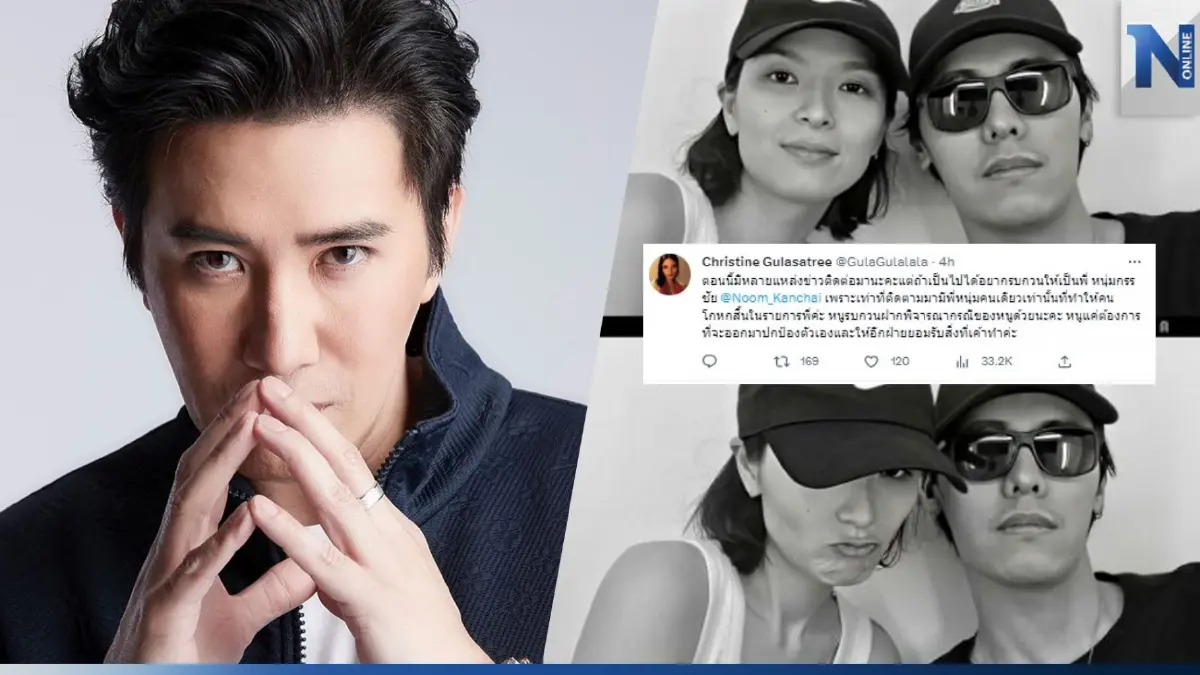This screenshot has width=1200, height=675.
Task: Click the 4h tweet timestamp
Action: (x=947, y=261)
